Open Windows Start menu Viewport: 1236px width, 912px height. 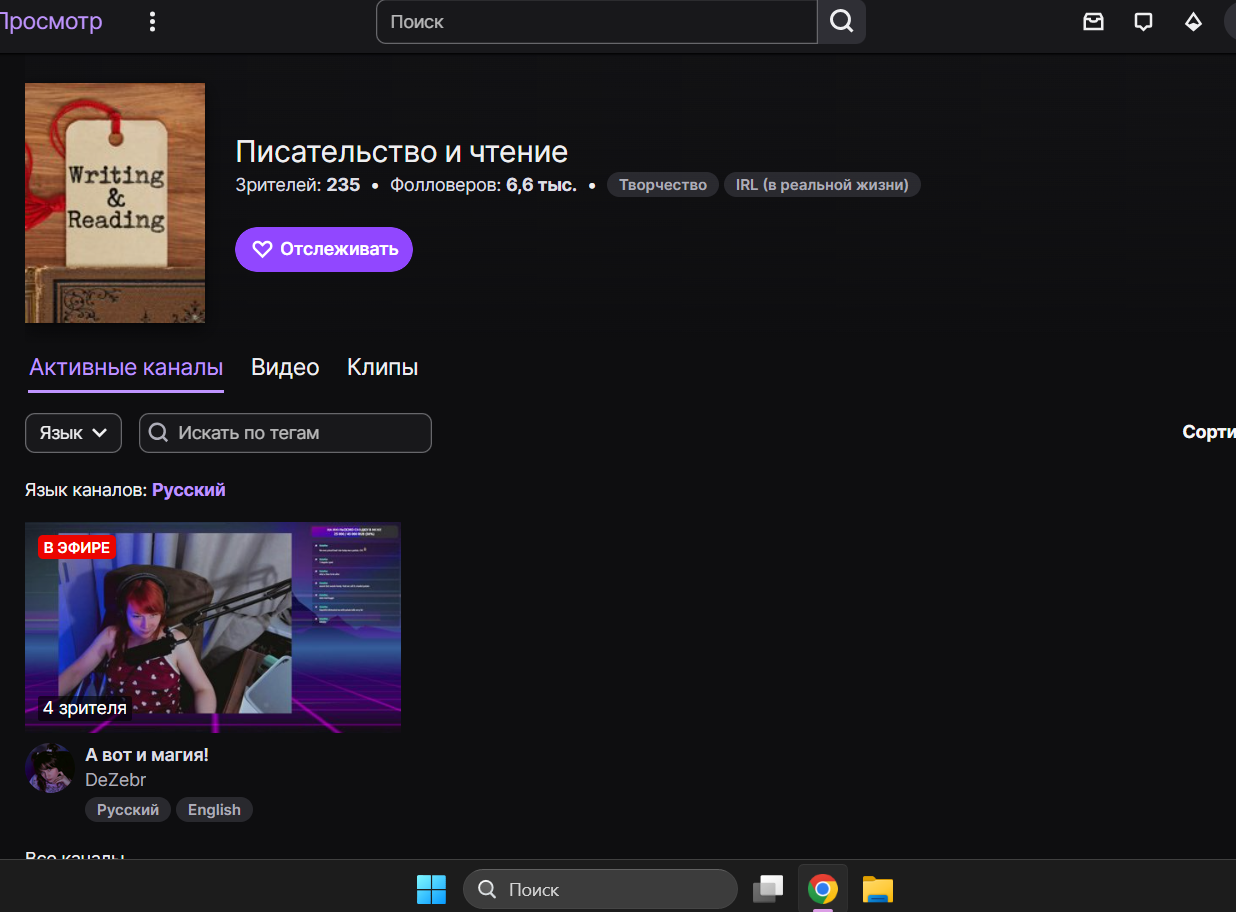431,889
